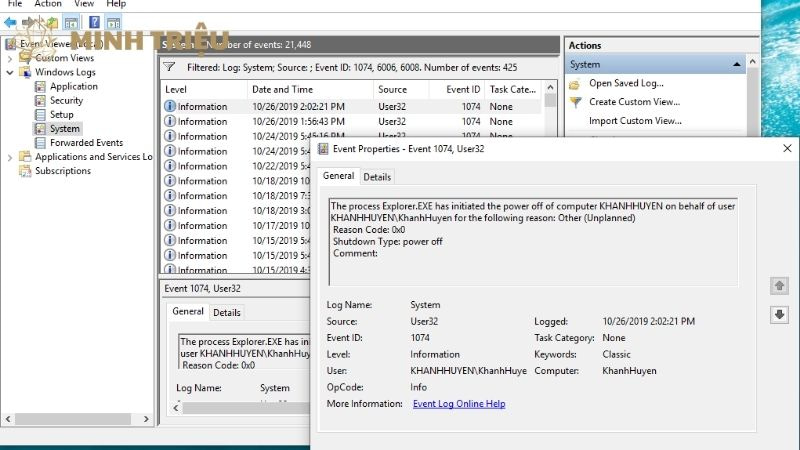Click the Help question mark toolbar icon

coord(93,22)
